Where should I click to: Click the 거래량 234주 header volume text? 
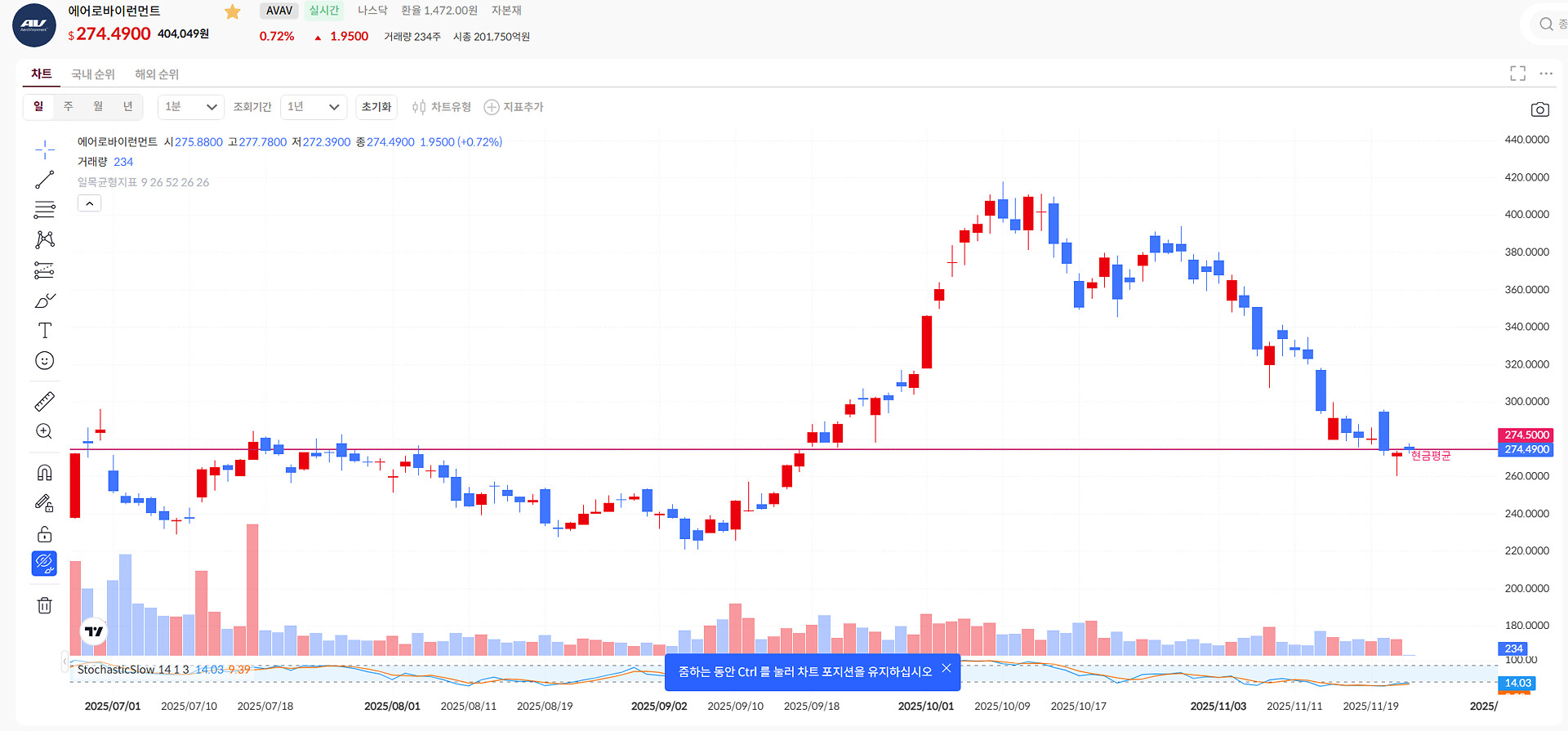(412, 37)
